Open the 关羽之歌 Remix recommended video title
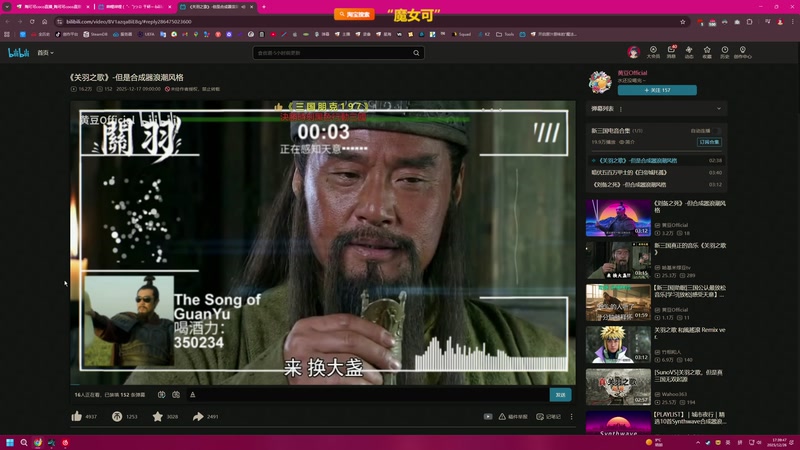This screenshot has height=450, width=800. pos(690,333)
